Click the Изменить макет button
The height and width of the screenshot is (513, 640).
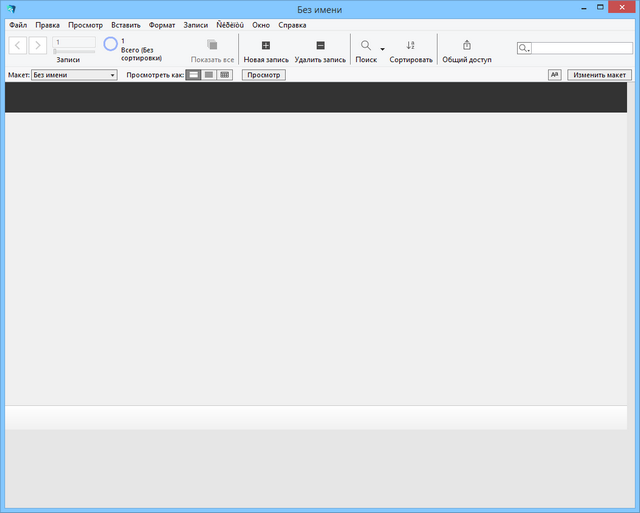pos(600,75)
